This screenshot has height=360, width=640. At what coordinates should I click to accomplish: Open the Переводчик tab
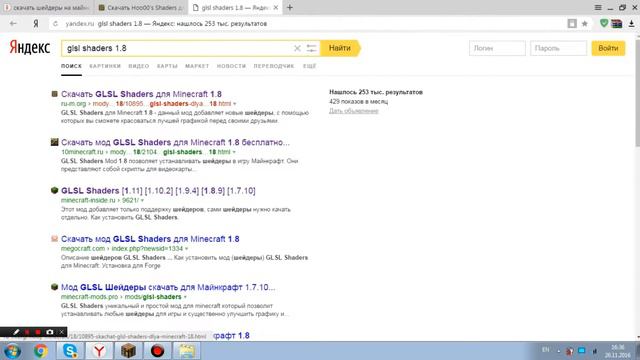point(274,66)
